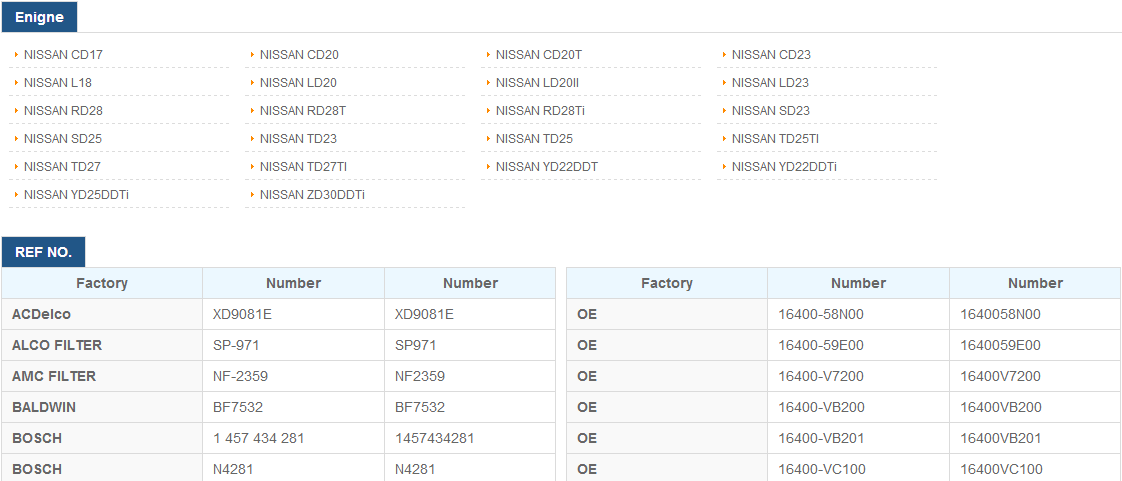This screenshot has width=1122, height=481.
Task: Select the BALDWIN factory cell
Action: pyautogui.click(x=102, y=407)
